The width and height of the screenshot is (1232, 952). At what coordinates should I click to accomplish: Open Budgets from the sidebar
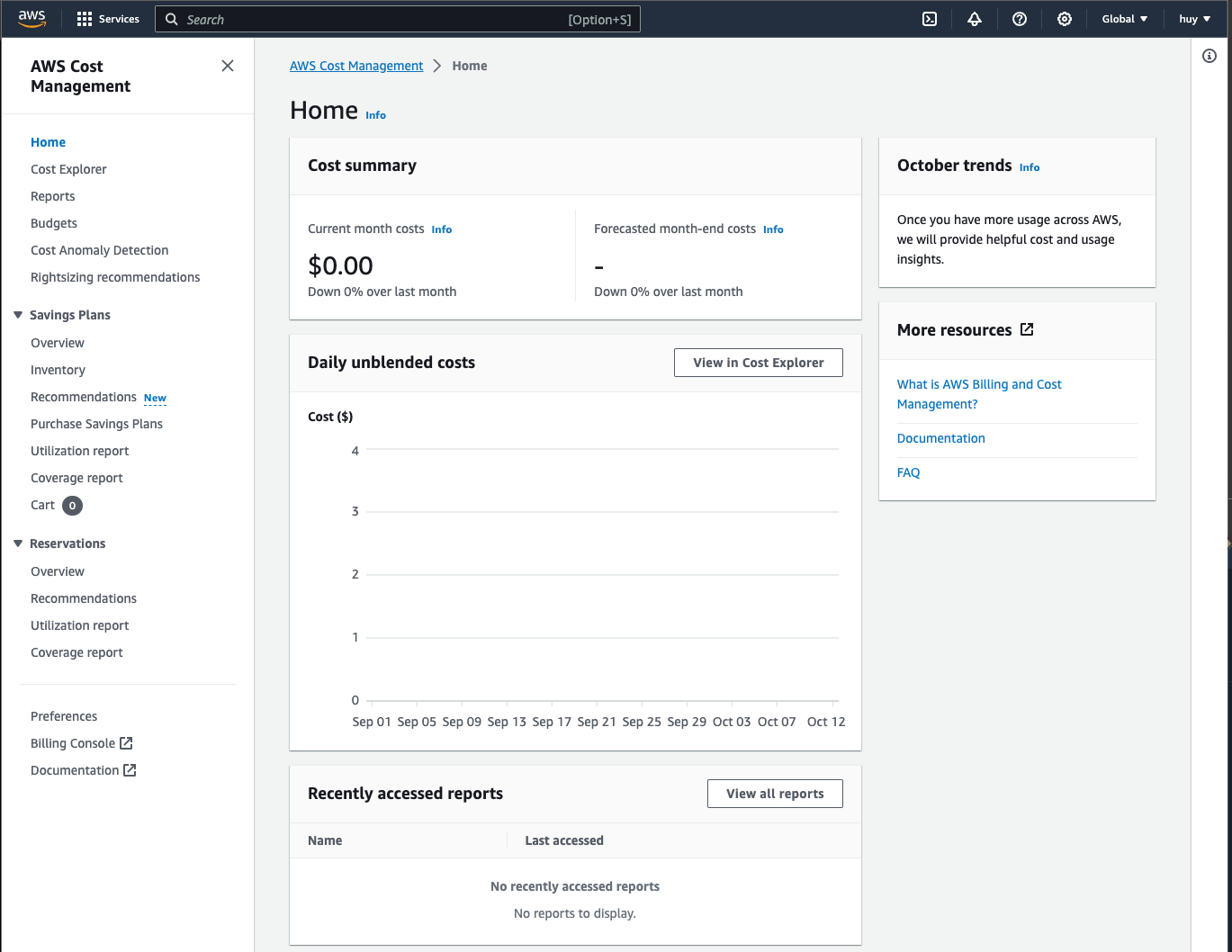(54, 223)
